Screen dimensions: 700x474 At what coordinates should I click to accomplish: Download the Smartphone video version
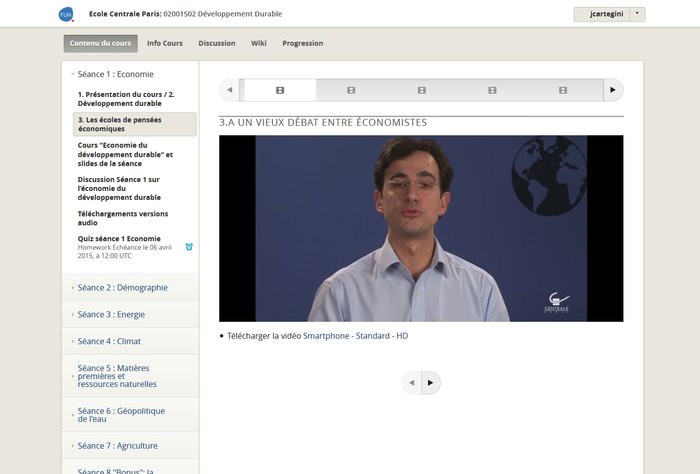tap(326, 336)
